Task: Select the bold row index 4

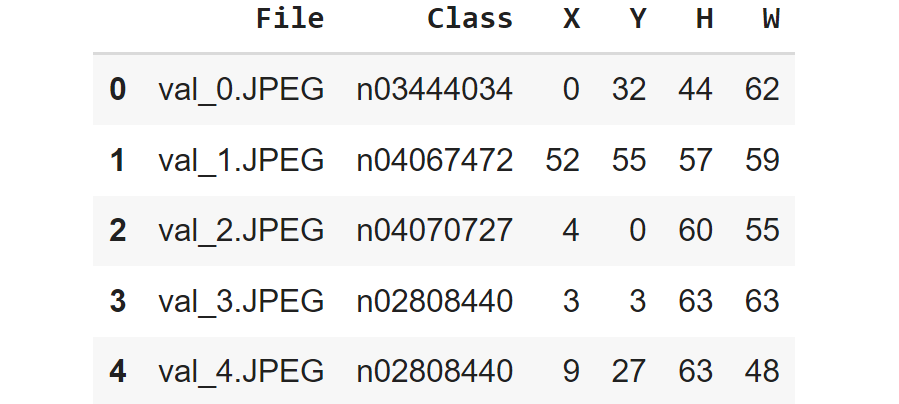Action: pos(117,372)
